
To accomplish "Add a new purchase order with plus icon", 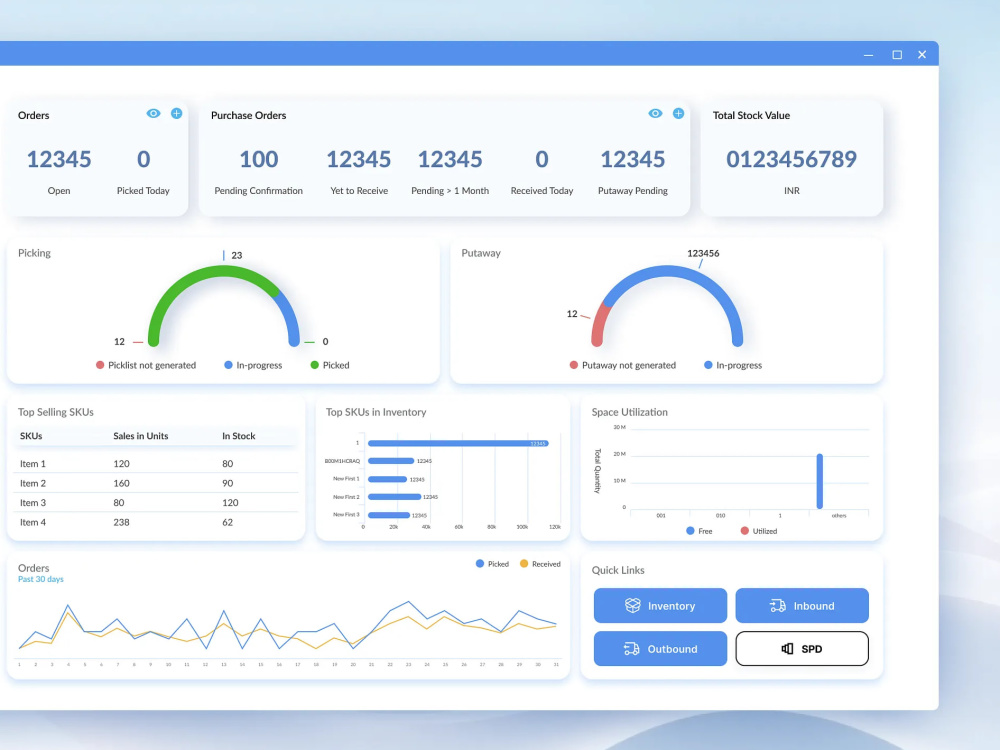I will pyautogui.click(x=679, y=114).
